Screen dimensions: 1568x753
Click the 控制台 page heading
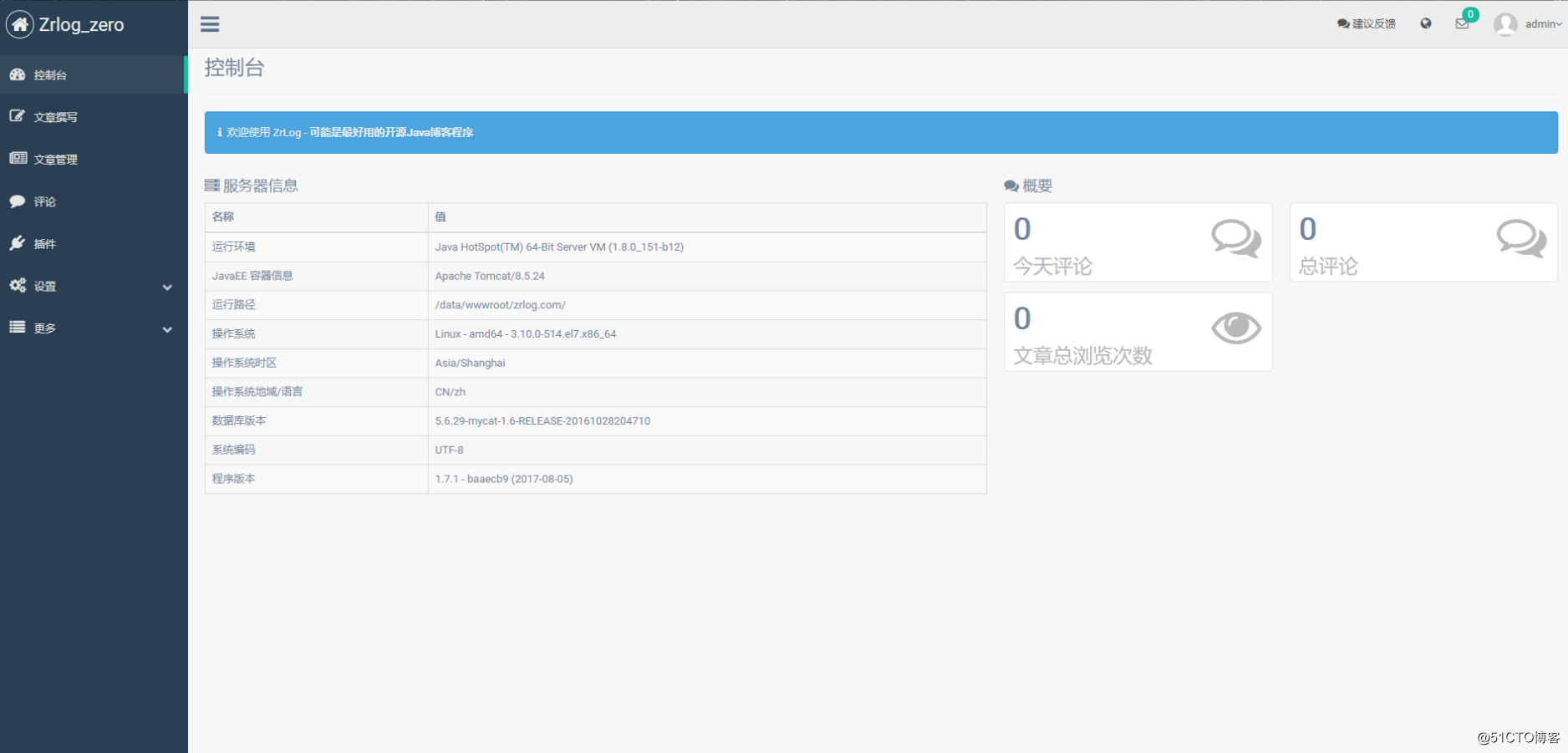234,68
